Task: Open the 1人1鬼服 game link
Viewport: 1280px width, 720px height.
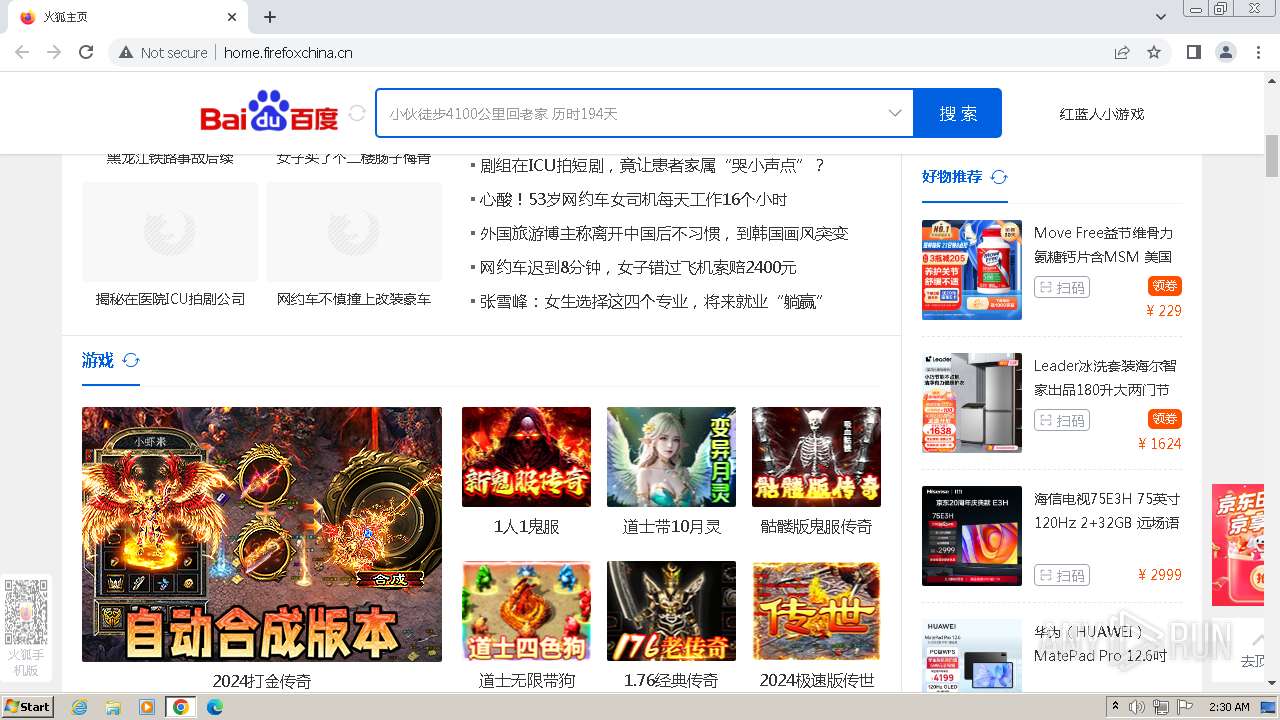Action: click(526, 526)
